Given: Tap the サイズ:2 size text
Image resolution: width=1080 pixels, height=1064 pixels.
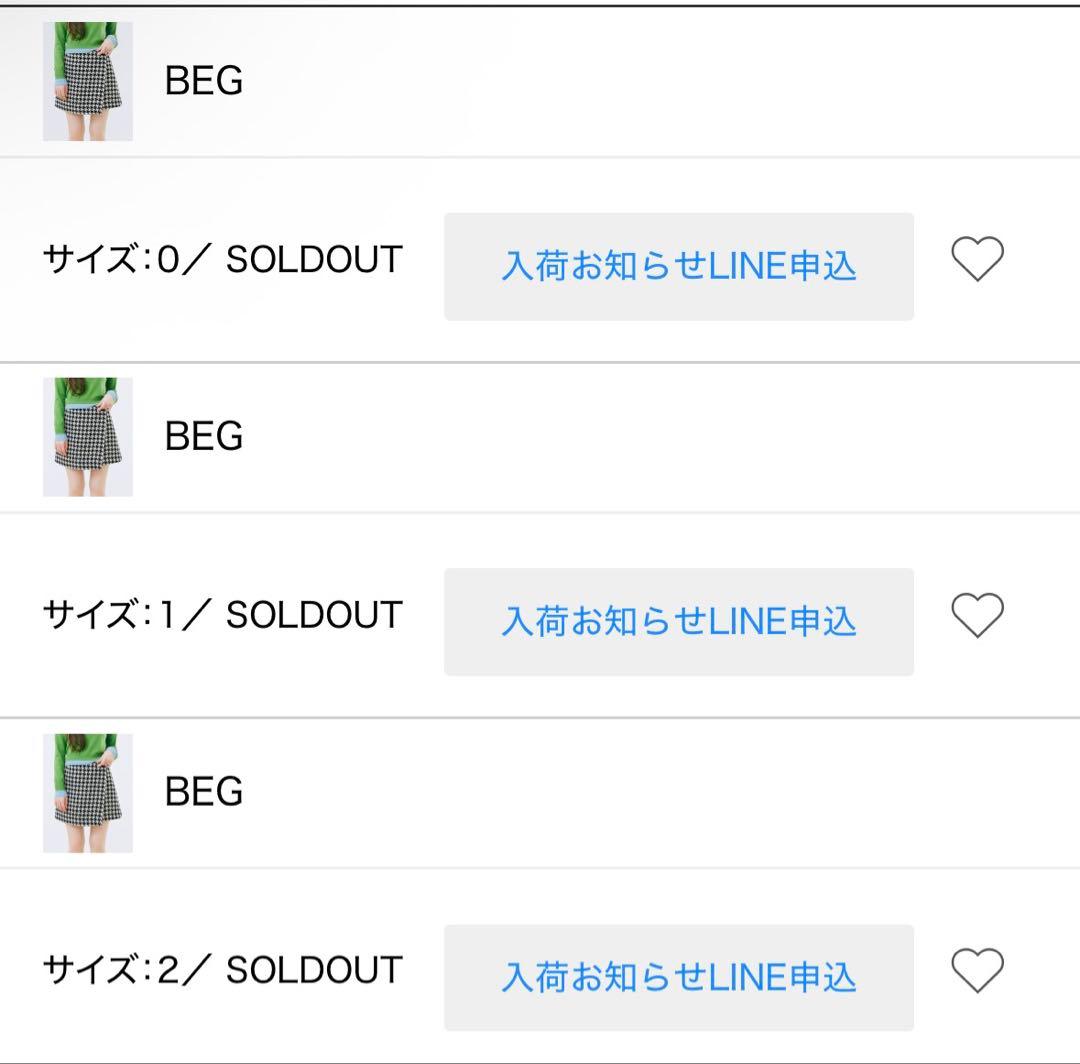Looking at the screenshot, I should (x=110, y=970).
